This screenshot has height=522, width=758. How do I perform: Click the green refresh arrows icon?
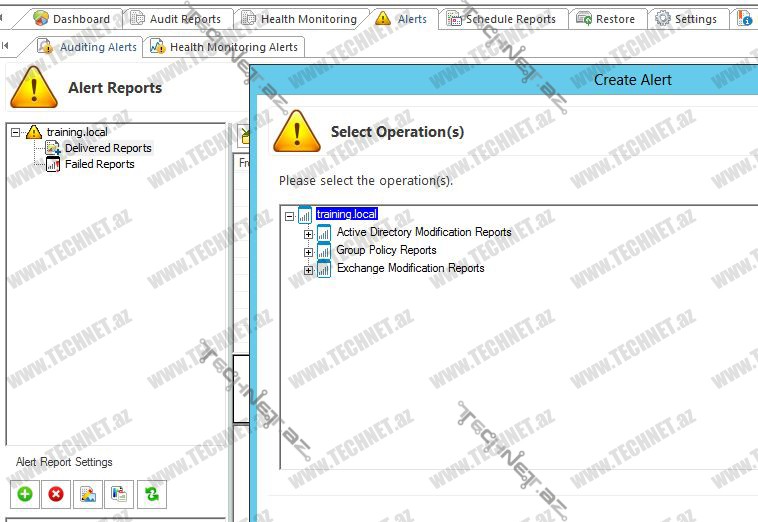tap(151, 493)
